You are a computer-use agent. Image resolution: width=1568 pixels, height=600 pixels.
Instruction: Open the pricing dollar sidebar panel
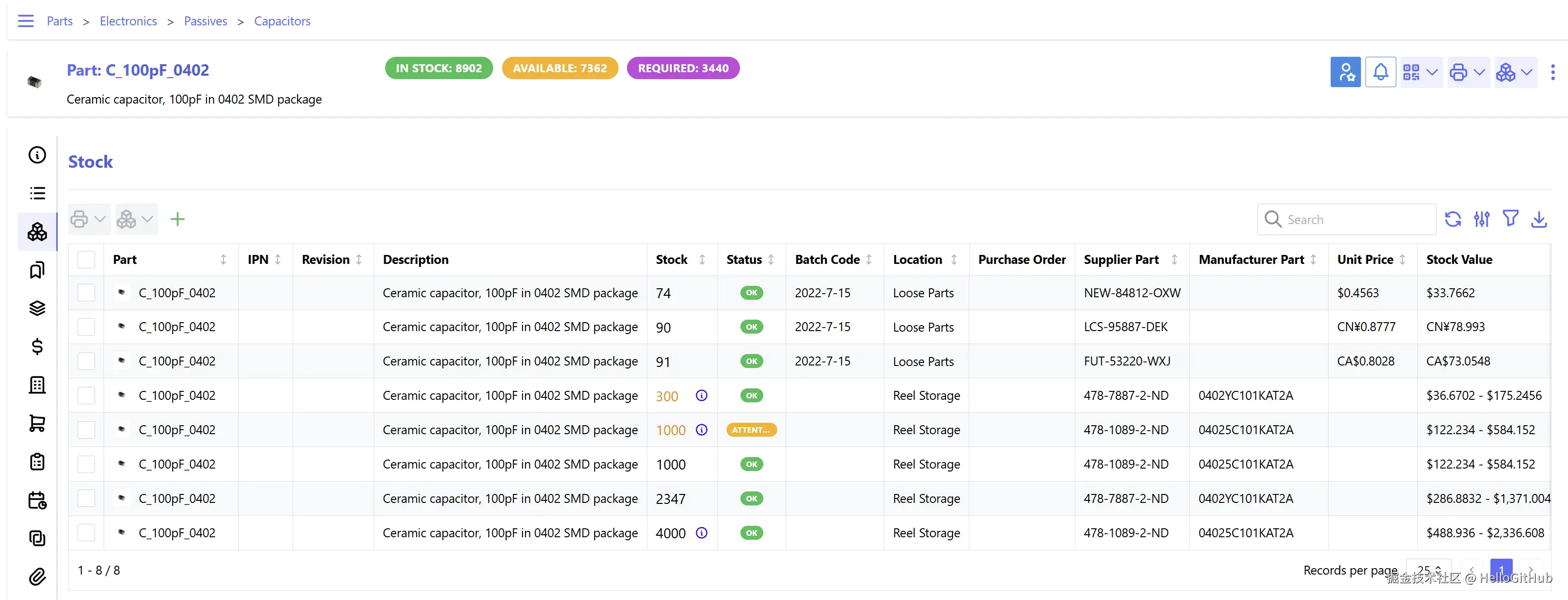click(37, 347)
